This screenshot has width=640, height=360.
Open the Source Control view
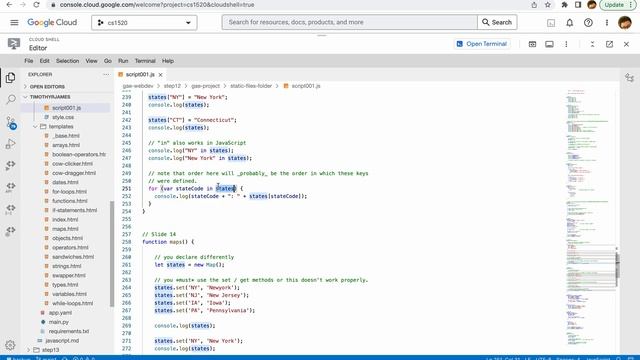coord(11,122)
